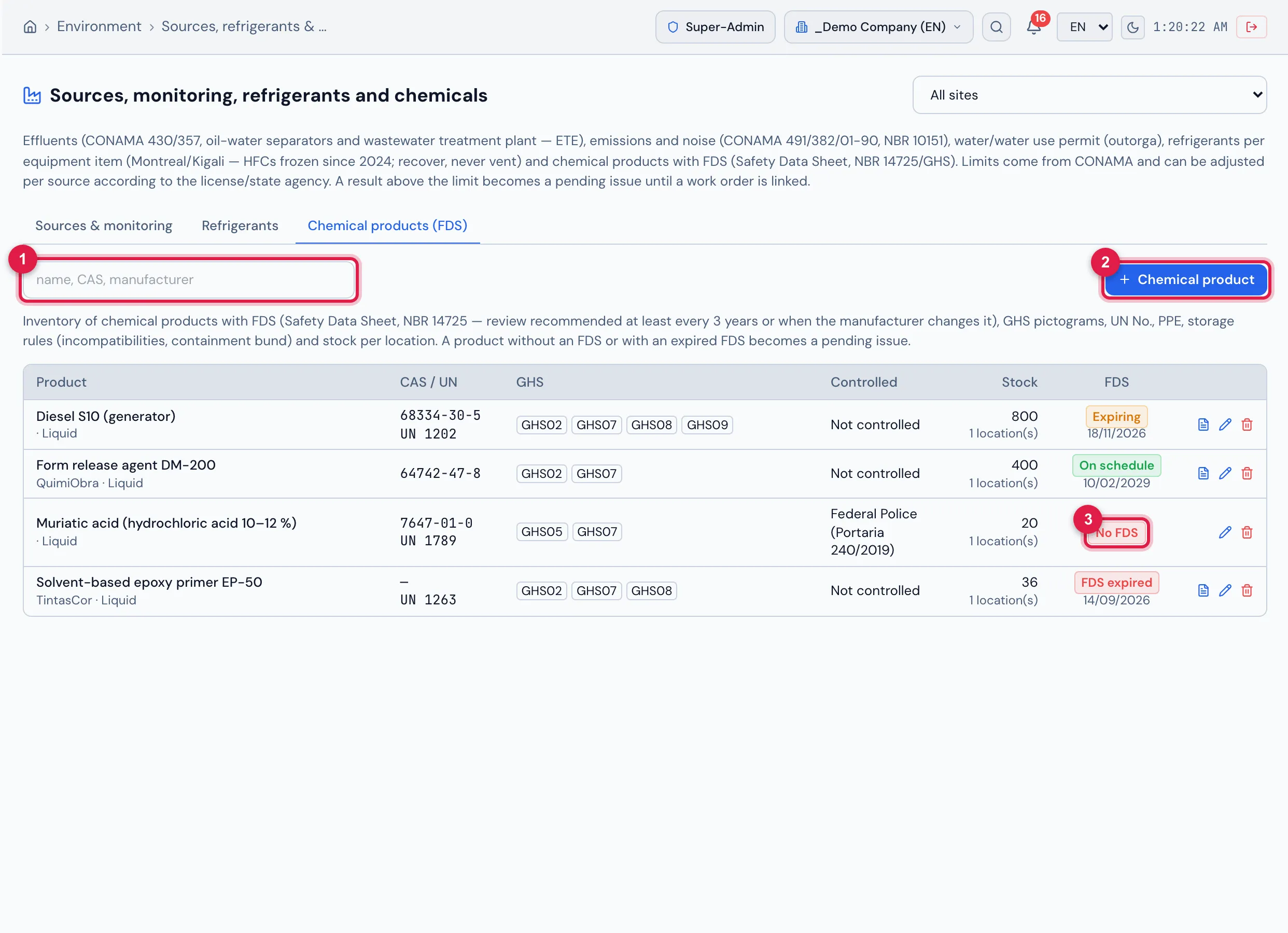Open the global search icon
1288x933 pixels.
click(996, 26)
